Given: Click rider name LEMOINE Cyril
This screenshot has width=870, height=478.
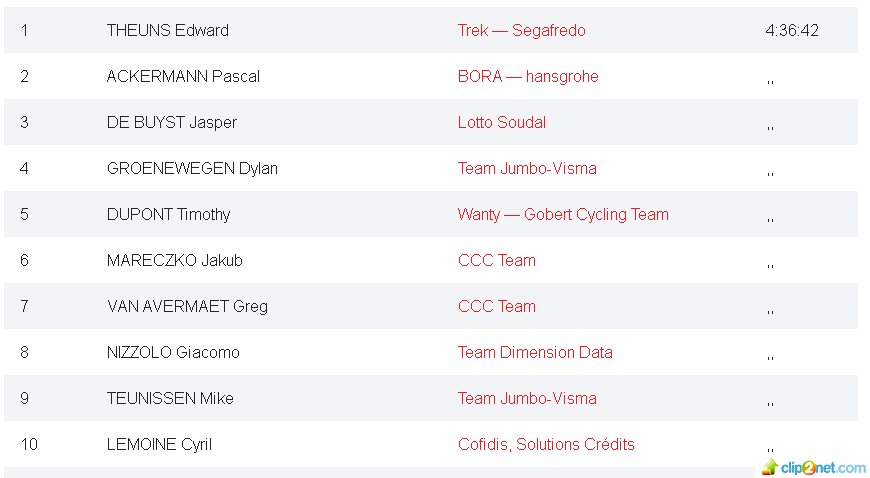Looking at the screenshot, I should (x=159, y=445).
